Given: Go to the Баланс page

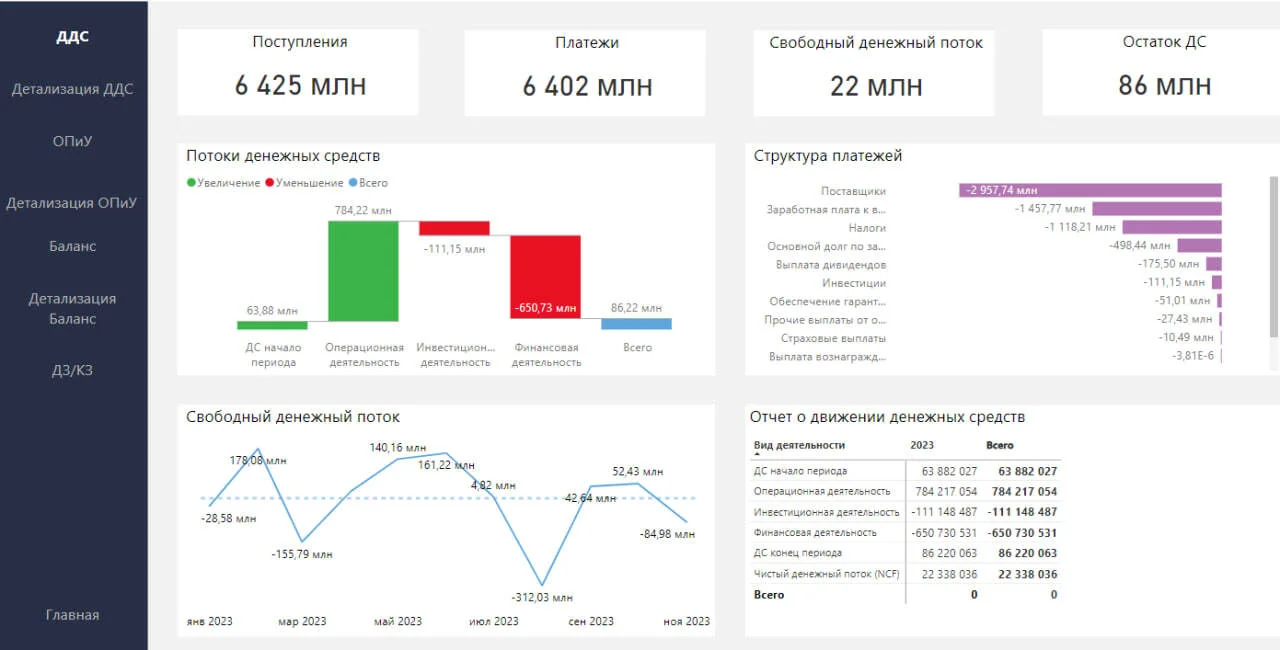Looking at the screenshot, I should (72, 246).
